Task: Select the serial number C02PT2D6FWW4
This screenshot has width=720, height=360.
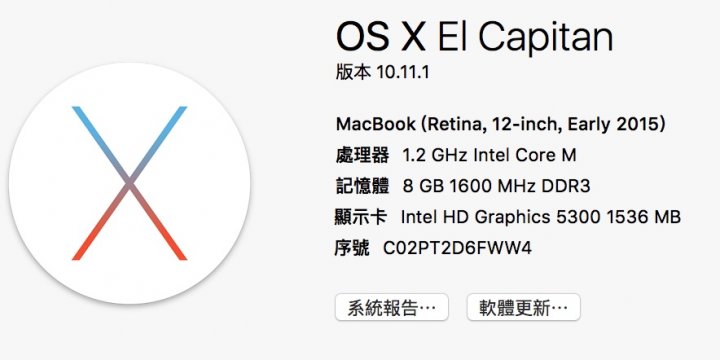Action: pyautogui.click(x=457, y=248)
